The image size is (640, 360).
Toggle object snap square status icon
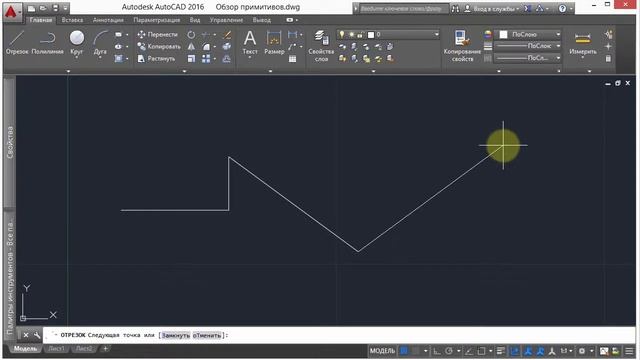tap(482, 351)
